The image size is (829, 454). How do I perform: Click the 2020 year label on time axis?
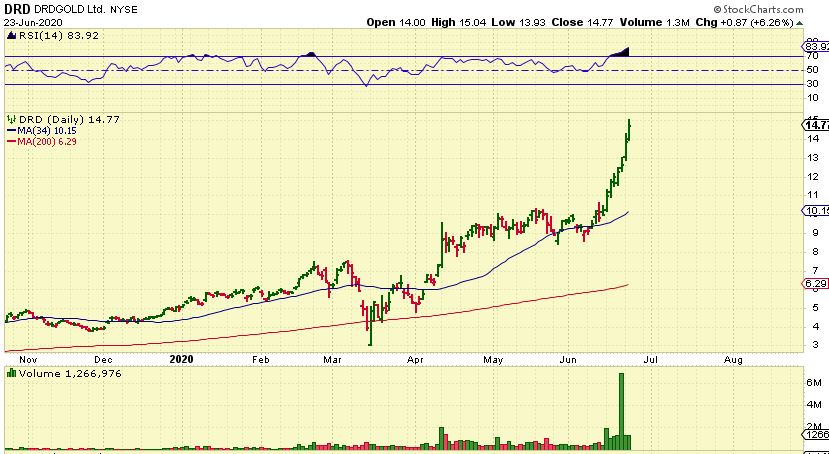[181, 359]
